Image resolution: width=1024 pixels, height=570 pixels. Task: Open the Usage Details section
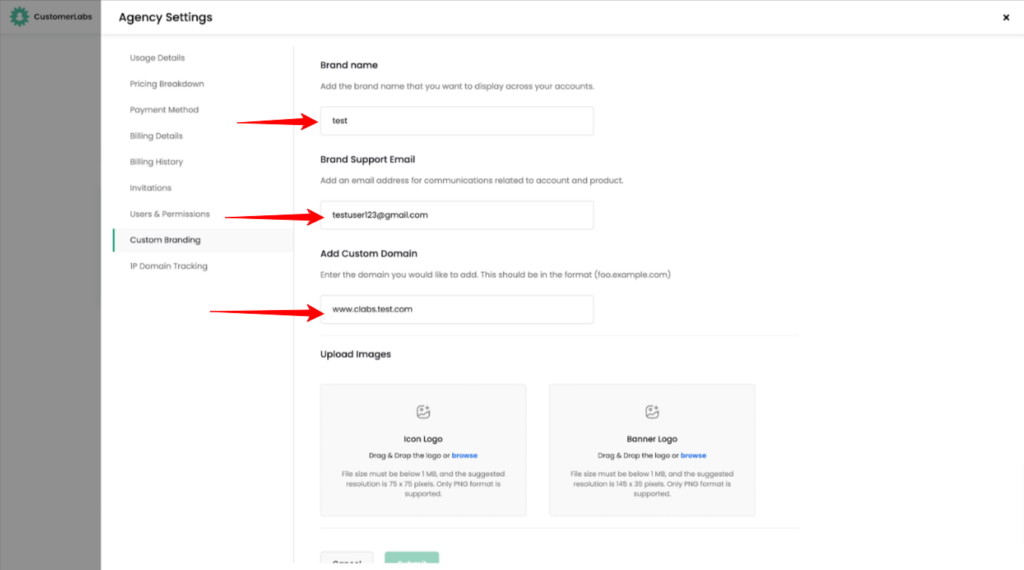pyautogui.click(x=157, y=58)
